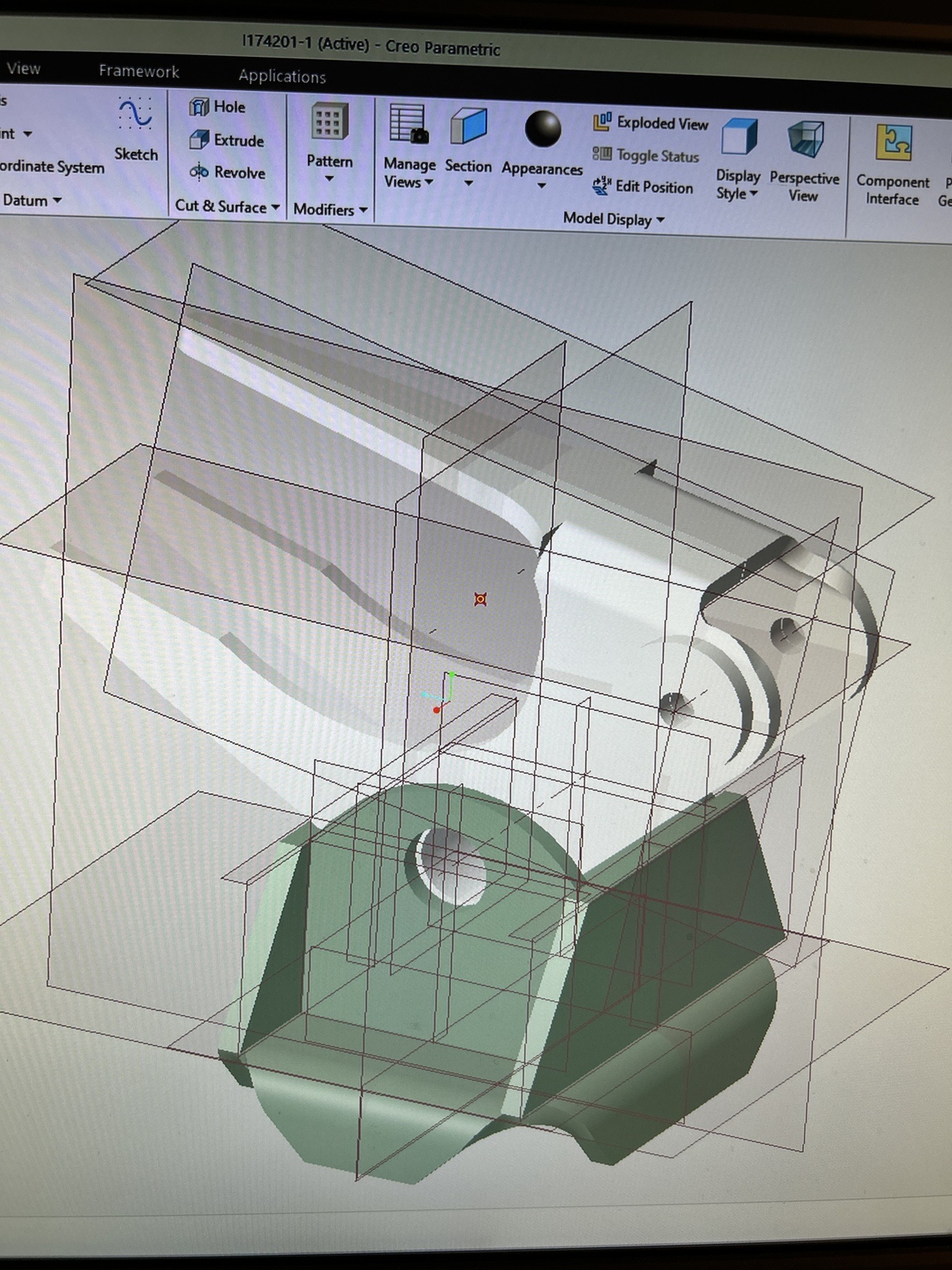Click the Section cube icon
952x1270 pixels.
[x=469, y=127]
